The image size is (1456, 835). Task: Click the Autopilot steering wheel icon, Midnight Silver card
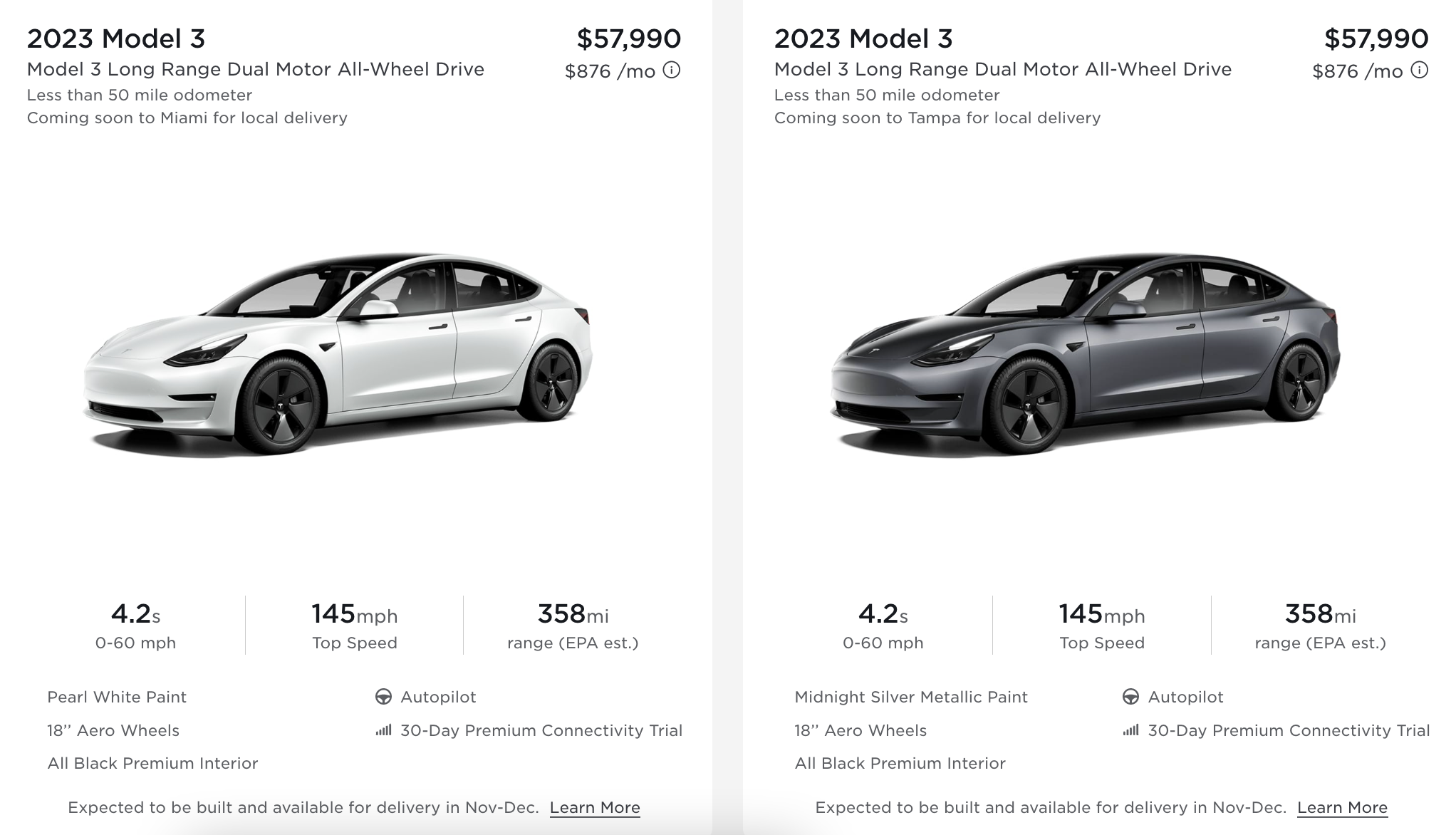coord(1130,697)
